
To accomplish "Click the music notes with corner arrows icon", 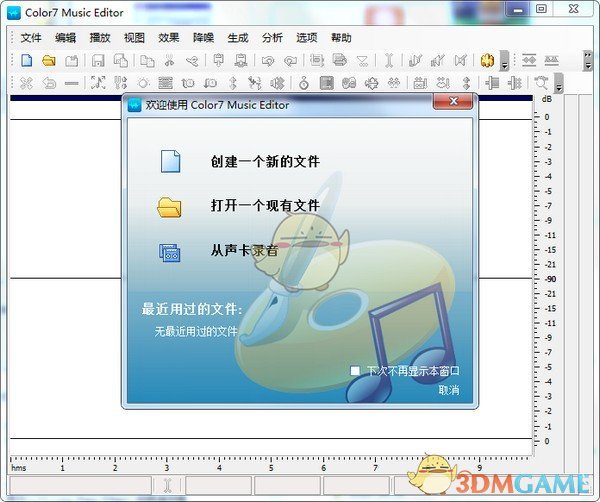I will pyautogui.click(x=98, y=83).
